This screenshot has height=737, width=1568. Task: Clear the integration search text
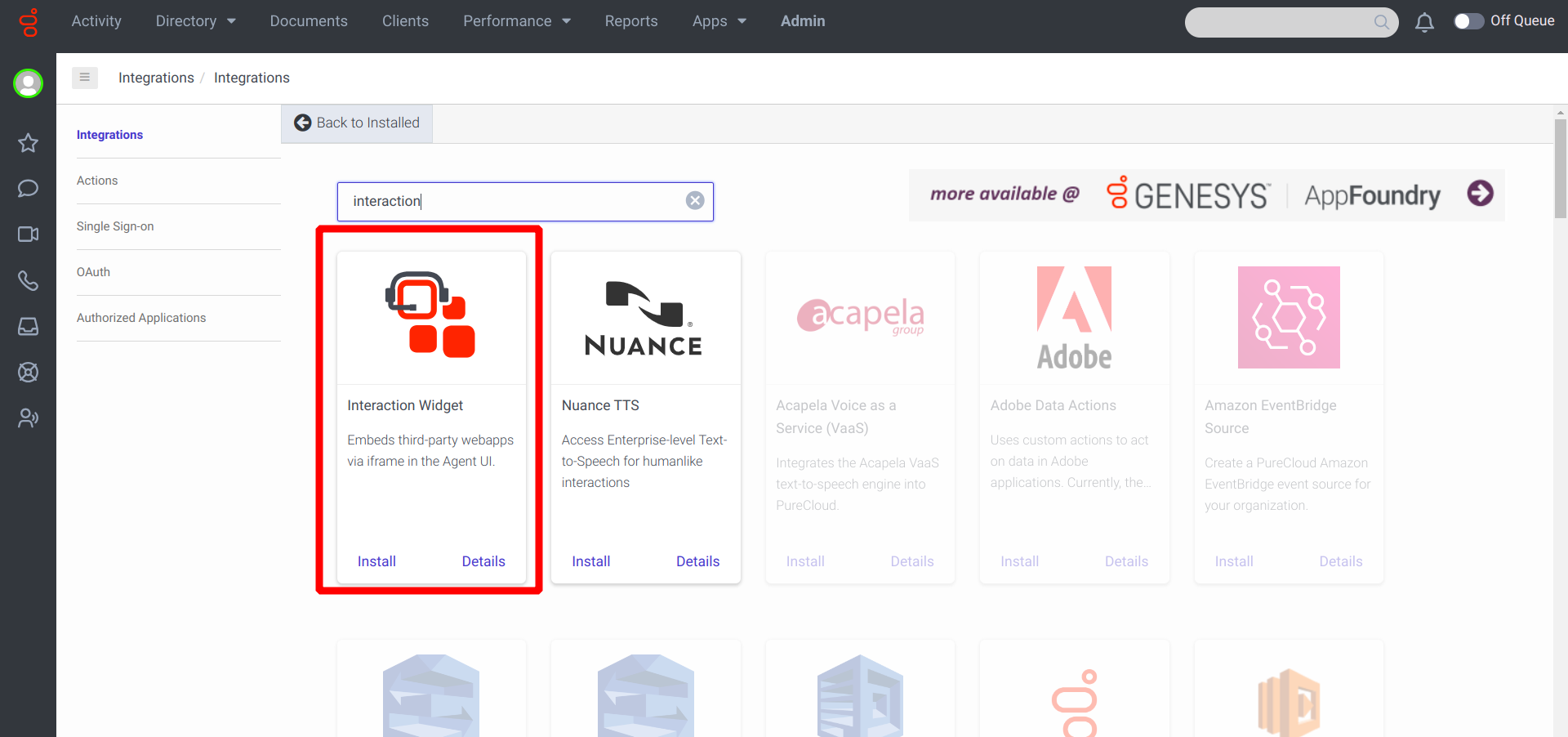click(x=695, y=201)
